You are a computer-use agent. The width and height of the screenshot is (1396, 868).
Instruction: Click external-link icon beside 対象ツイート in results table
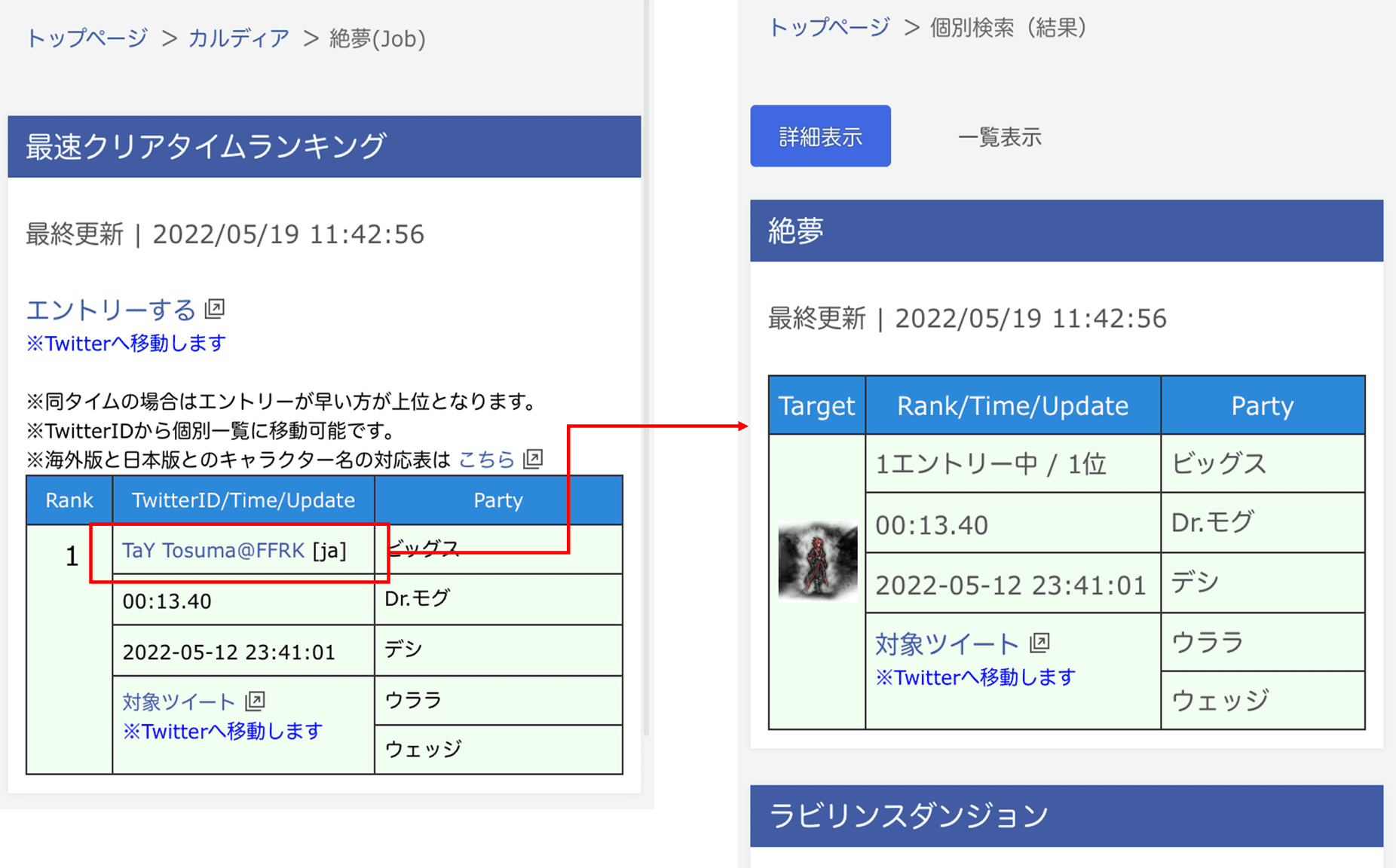point(1040,643)
